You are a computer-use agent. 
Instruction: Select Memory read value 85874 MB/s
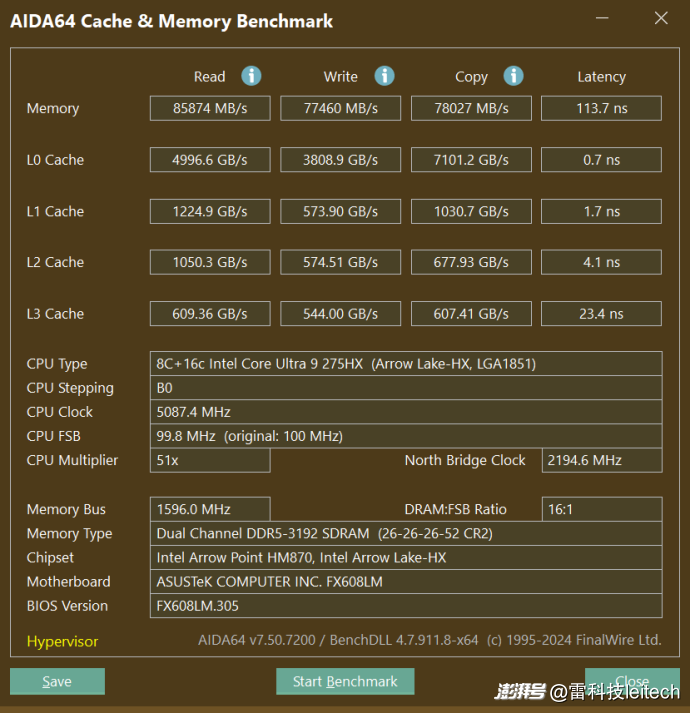210,108
